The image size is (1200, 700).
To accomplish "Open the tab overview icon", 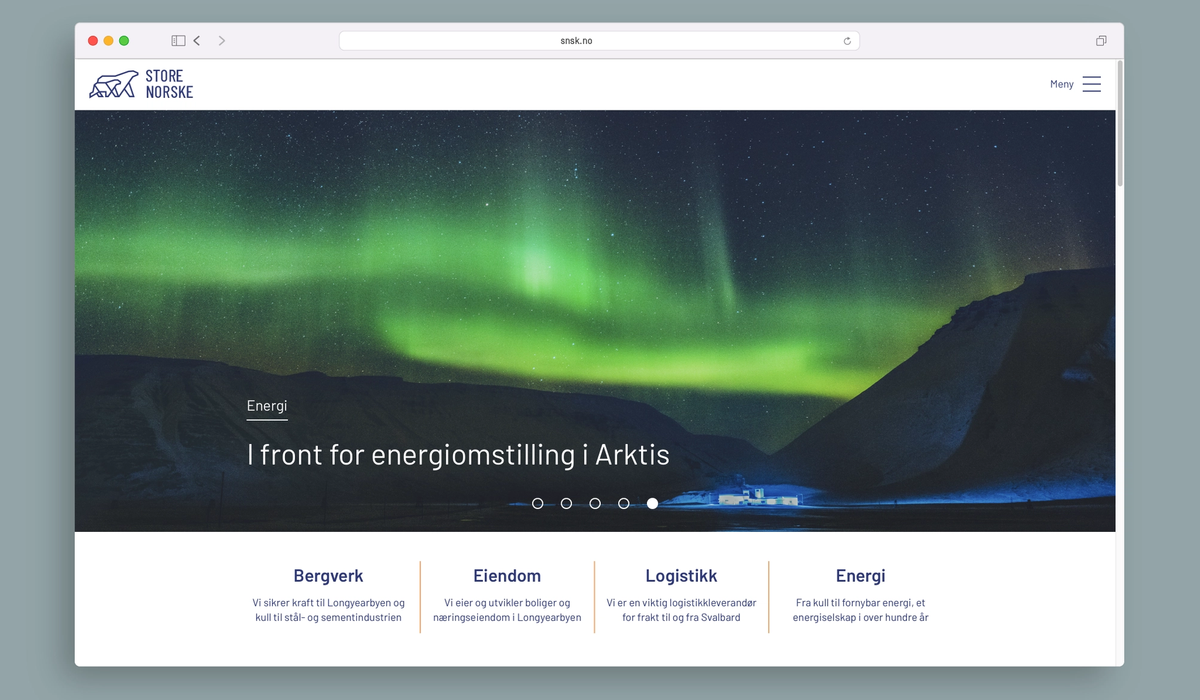I will coord(1101,40).
